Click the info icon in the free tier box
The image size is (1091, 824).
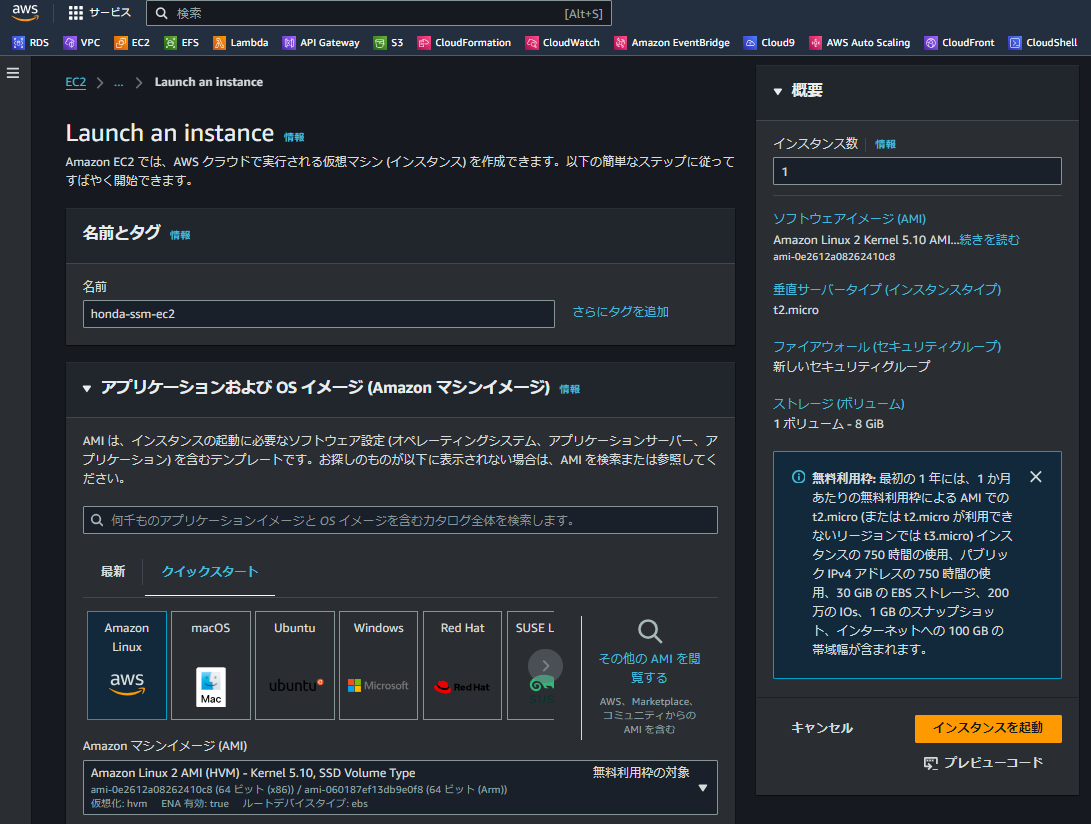point(799,477)
